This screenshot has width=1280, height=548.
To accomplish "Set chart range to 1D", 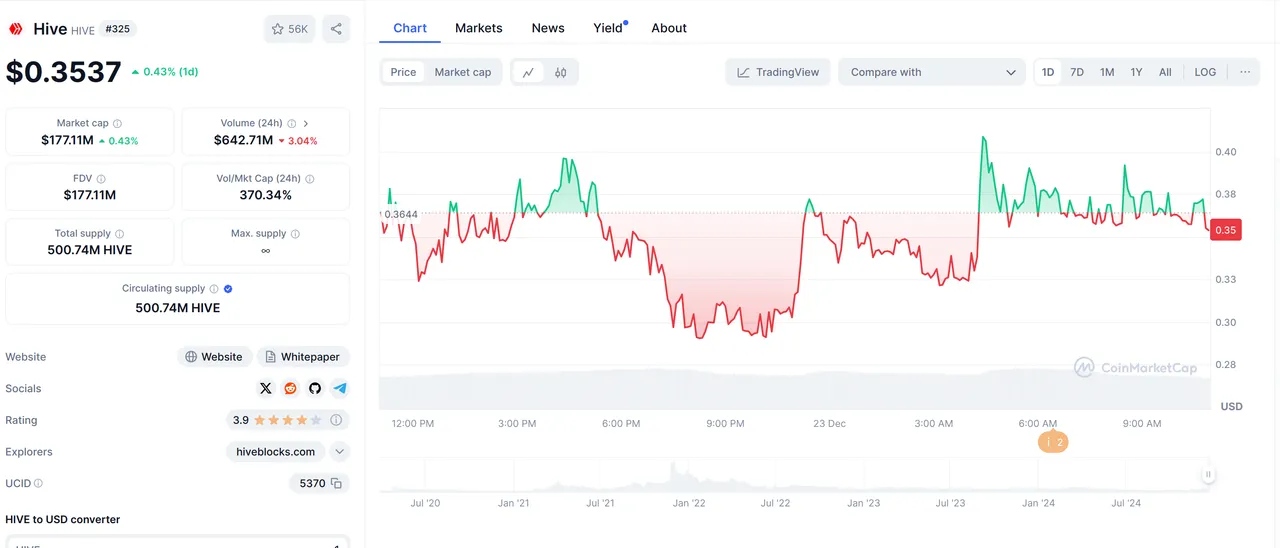I will 1048,72.
